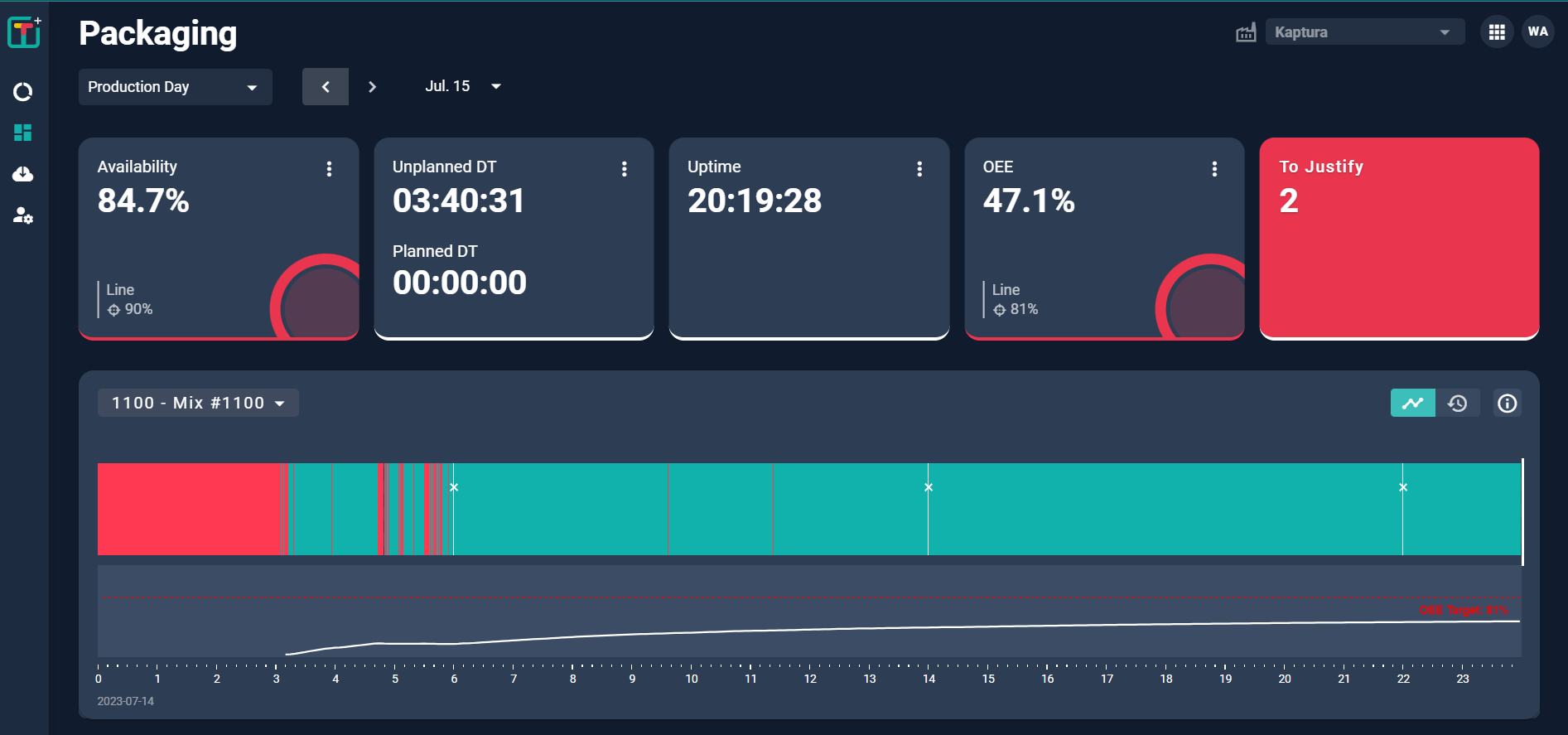Open the Uptime card options menu

tap(919, 169)
